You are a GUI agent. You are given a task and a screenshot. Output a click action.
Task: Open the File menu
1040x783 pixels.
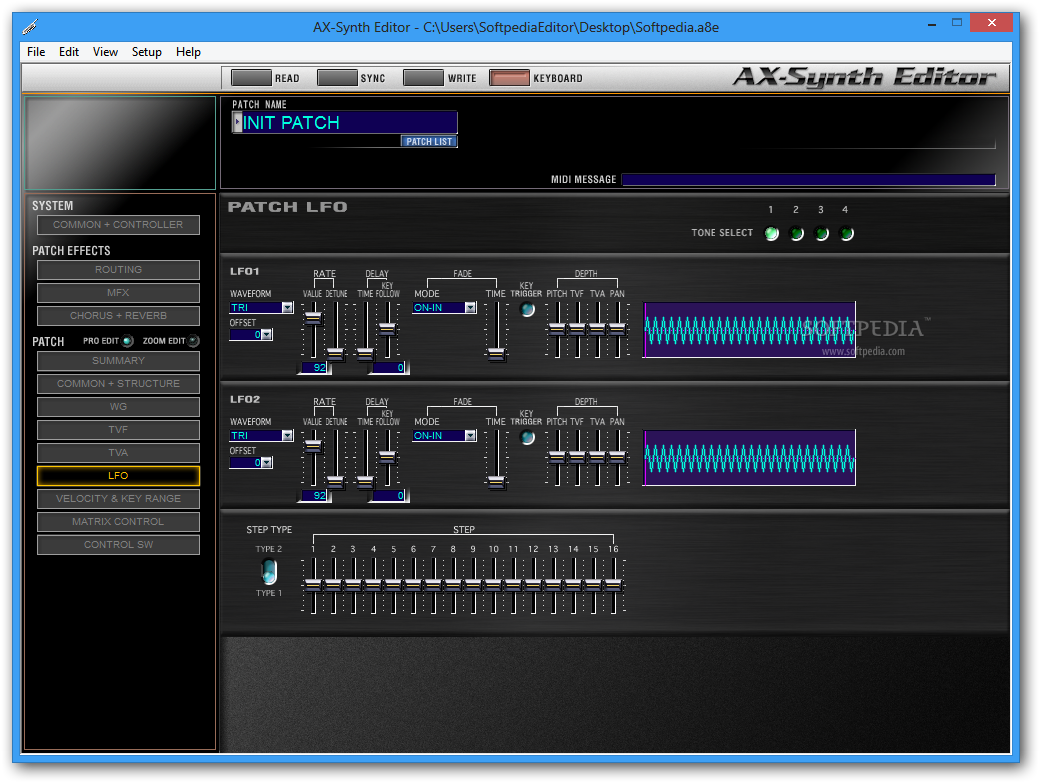coord(36,52)
